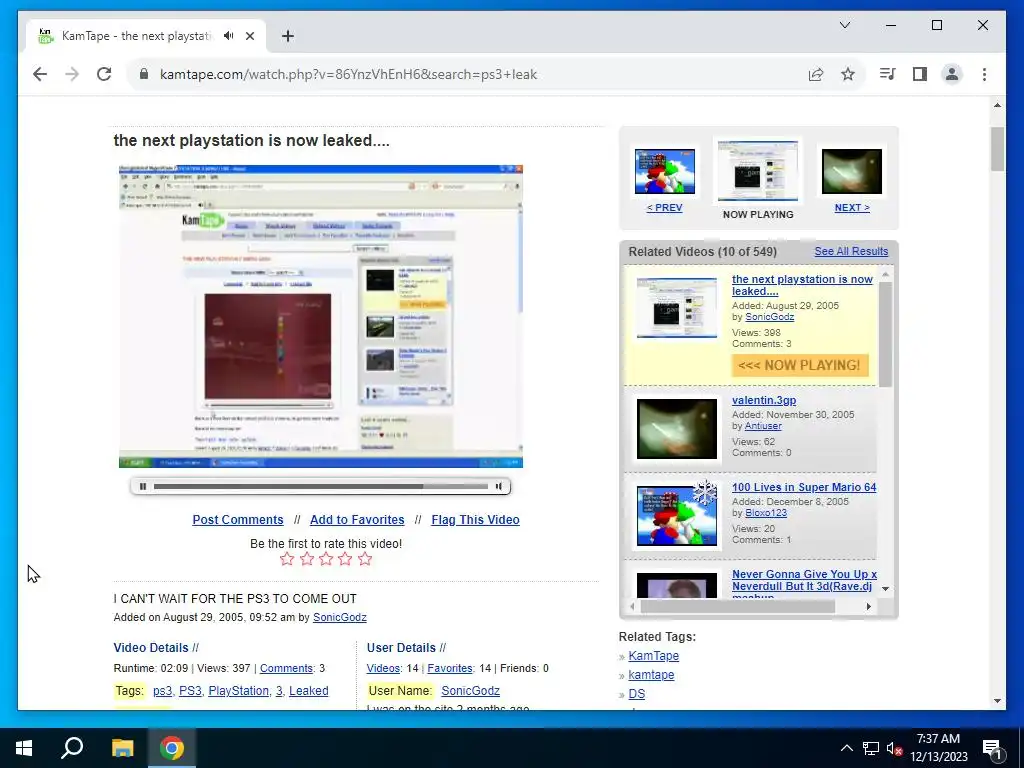Click the lowercase kamtape related tag
This screenshot has width=1024, height=768.
pyautogui.click(x=651, y=675)
